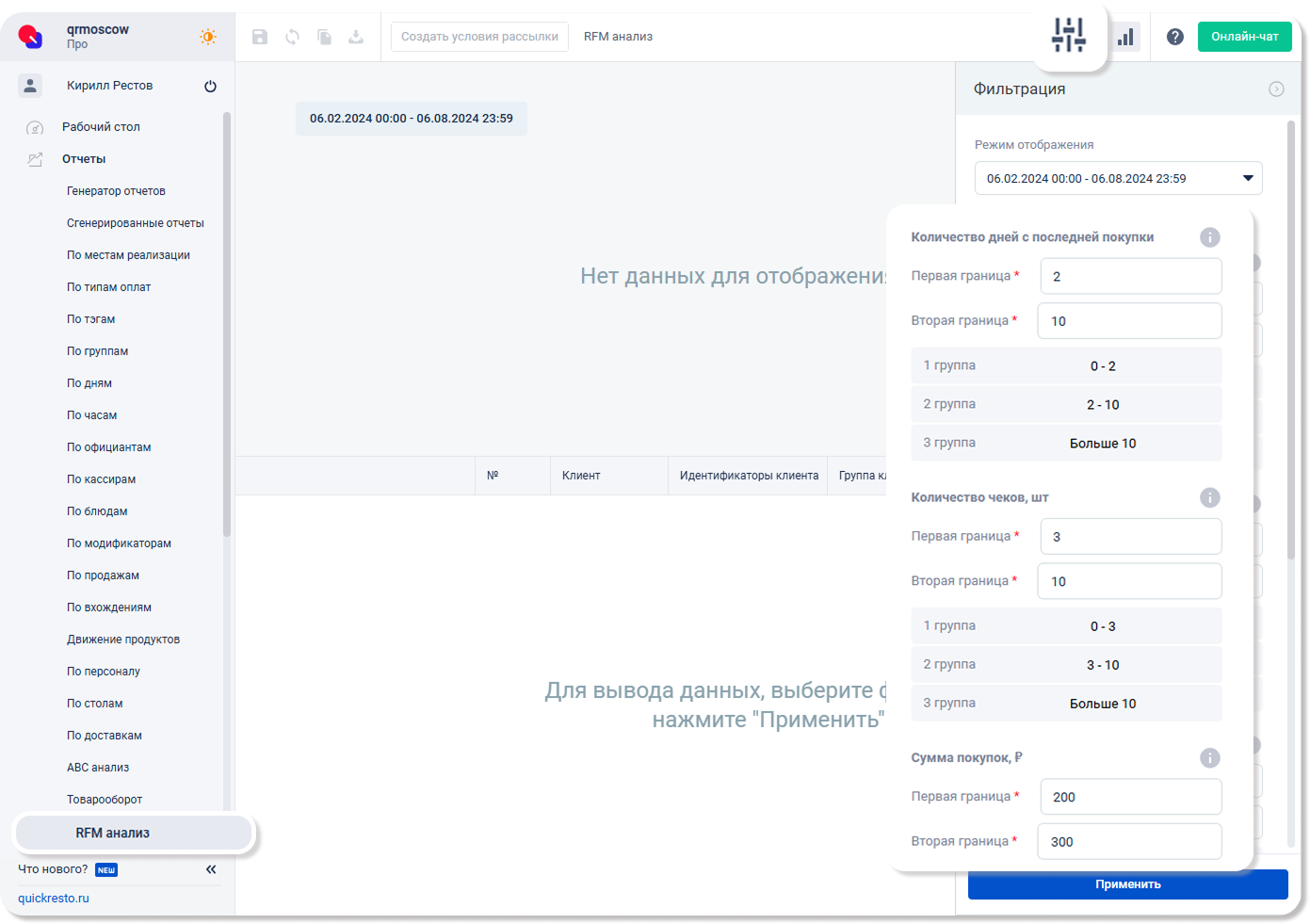Viewport: 1310px width, 924px height.
Task: Click the Отчеты chart icon
Action: [35, 160]
